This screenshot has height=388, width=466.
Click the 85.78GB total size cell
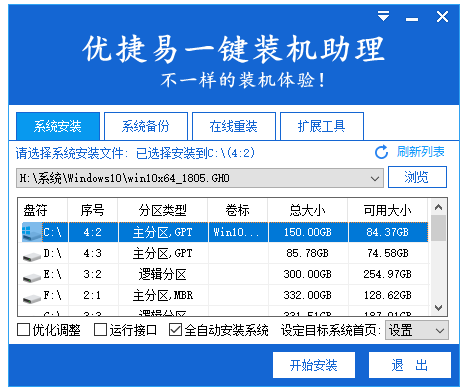click(x=308, y=253)
